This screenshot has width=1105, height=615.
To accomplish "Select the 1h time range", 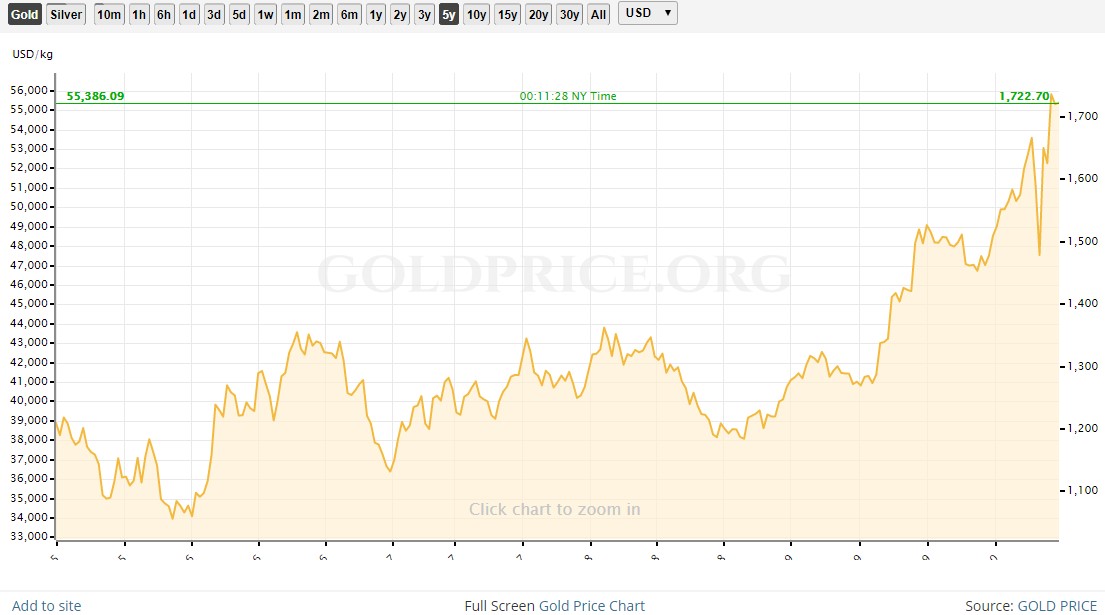I will coord(139,14).
